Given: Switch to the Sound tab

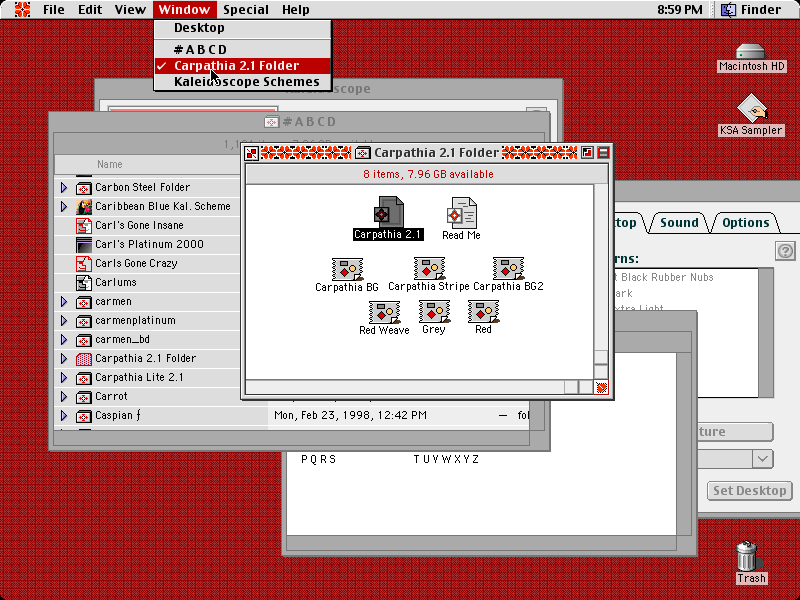Looking at the screenshot, I should point(679,223).
